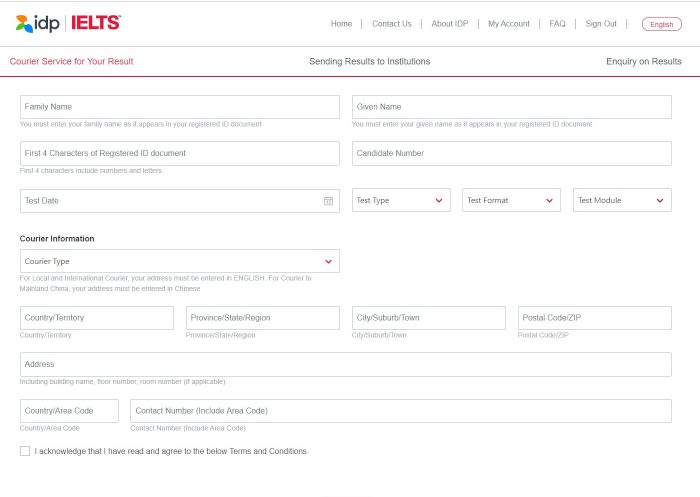Image resolution: width=700 pixels, height=497 pixels.
Task: Focus the Candidate Number field
Action: pos(512,154)
